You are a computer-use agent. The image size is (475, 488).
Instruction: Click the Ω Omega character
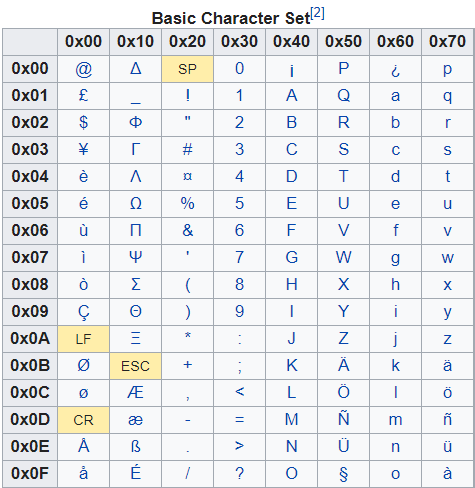click(x=135, y=203)
